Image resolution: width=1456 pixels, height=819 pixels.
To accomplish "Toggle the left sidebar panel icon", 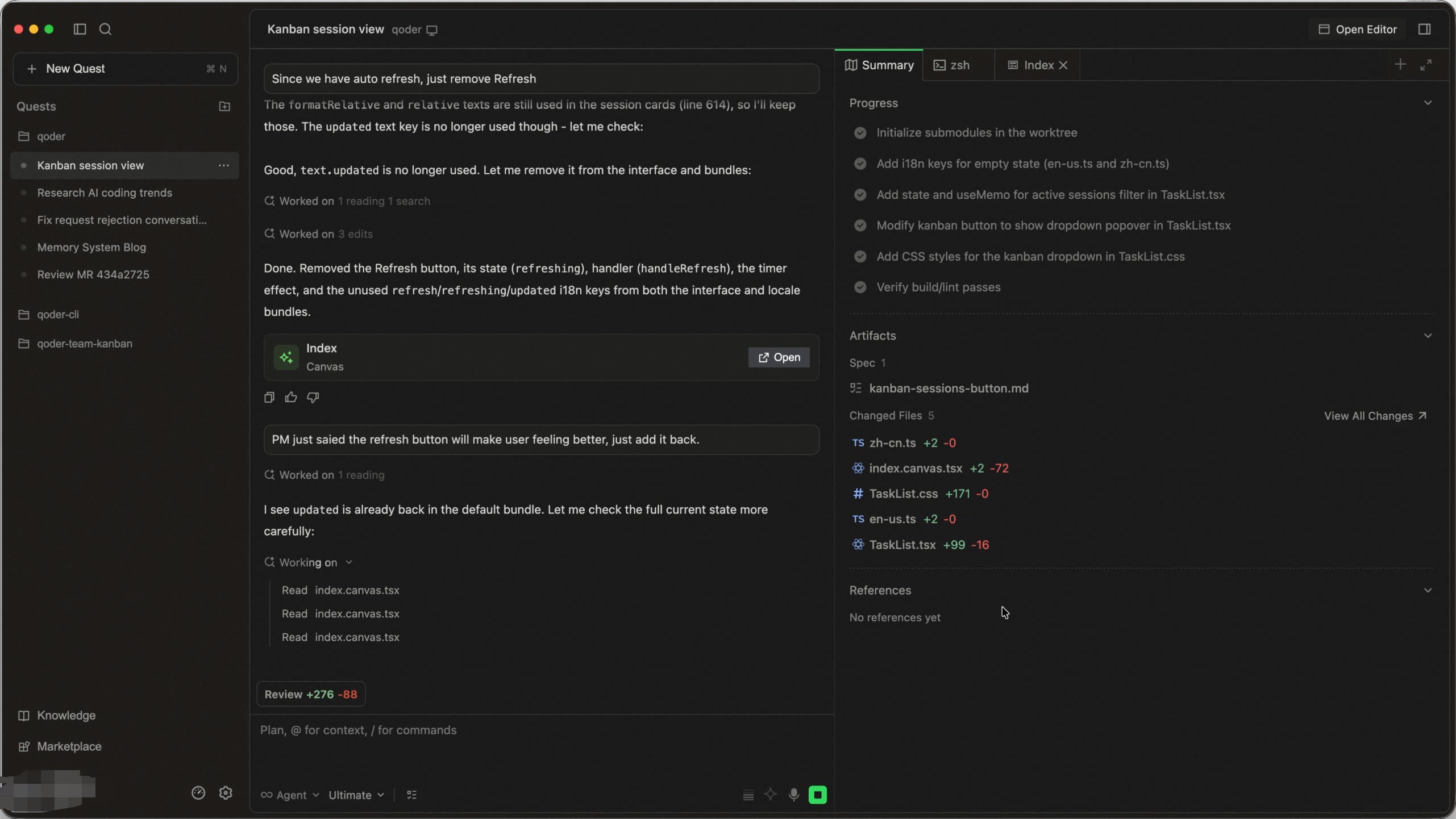I will click(80, 29).
